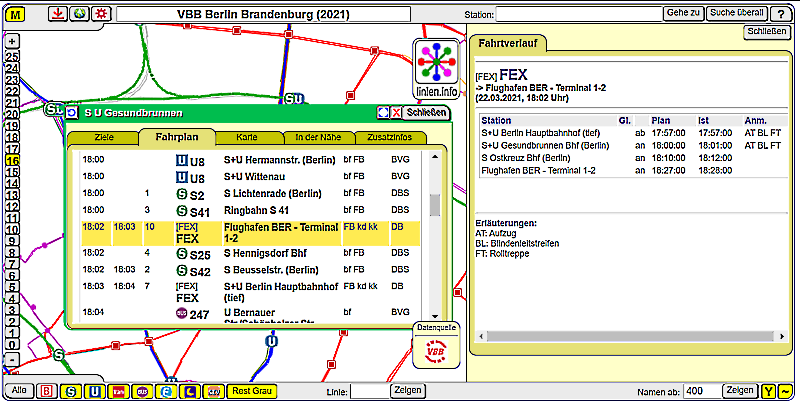Select the Fahrtverlauf tab

pos(507,43)
